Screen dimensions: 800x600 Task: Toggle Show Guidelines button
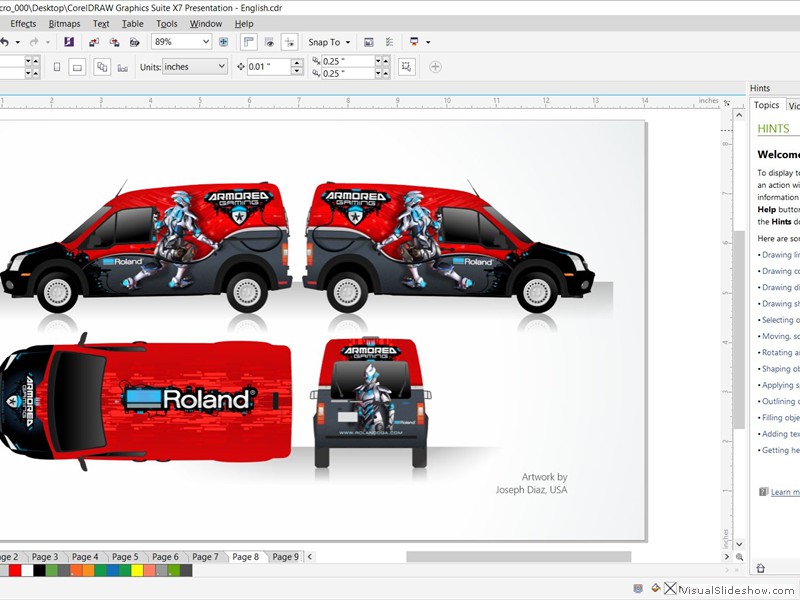pos(289,42)
